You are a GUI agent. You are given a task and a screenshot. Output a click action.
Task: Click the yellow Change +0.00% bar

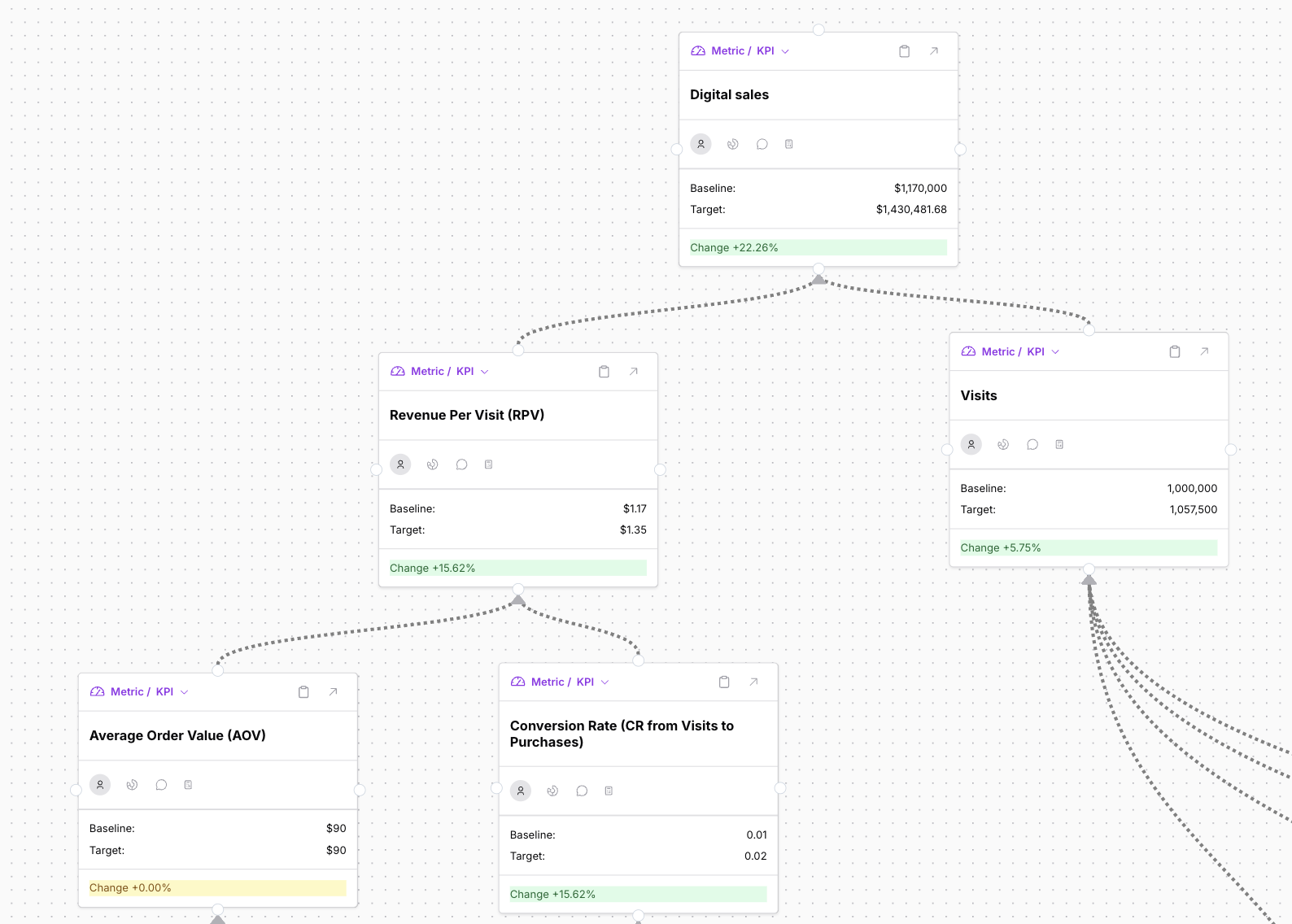pos(217,888)
